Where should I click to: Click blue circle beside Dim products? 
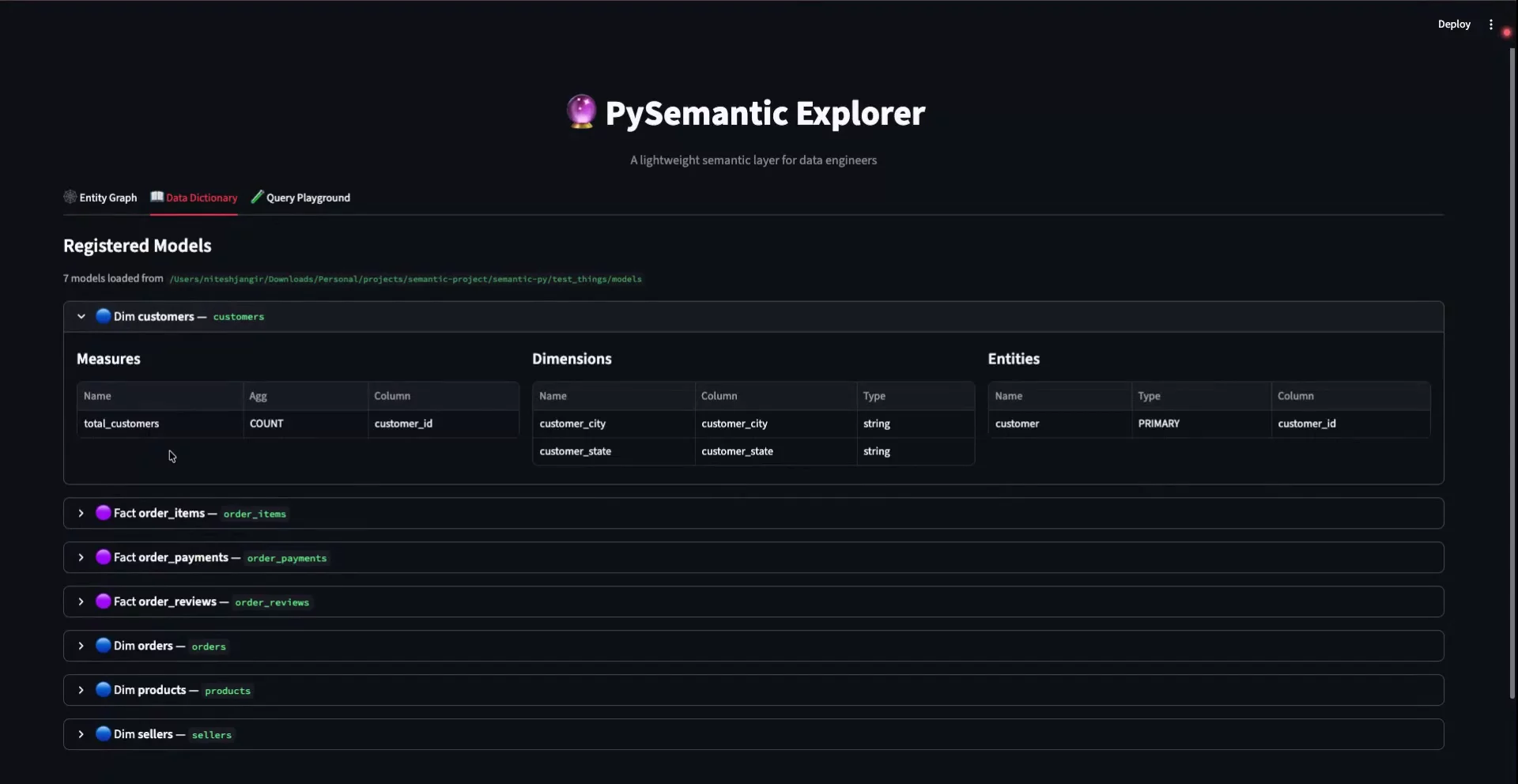click(103, 690)
